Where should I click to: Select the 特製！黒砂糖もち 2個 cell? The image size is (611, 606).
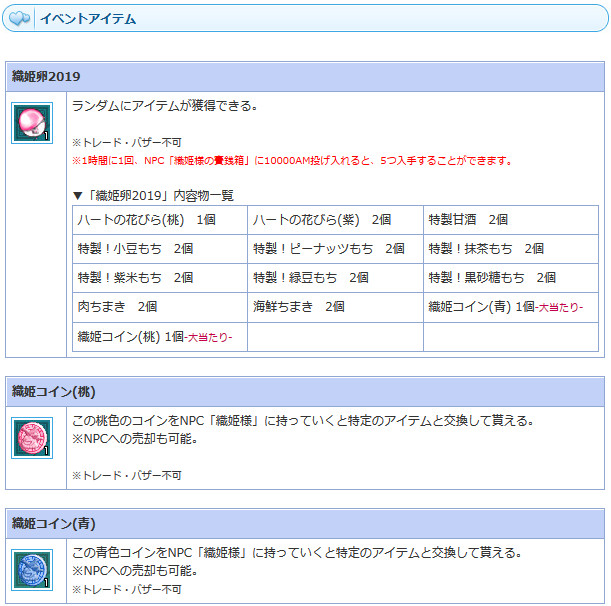(x=511, y=278)
